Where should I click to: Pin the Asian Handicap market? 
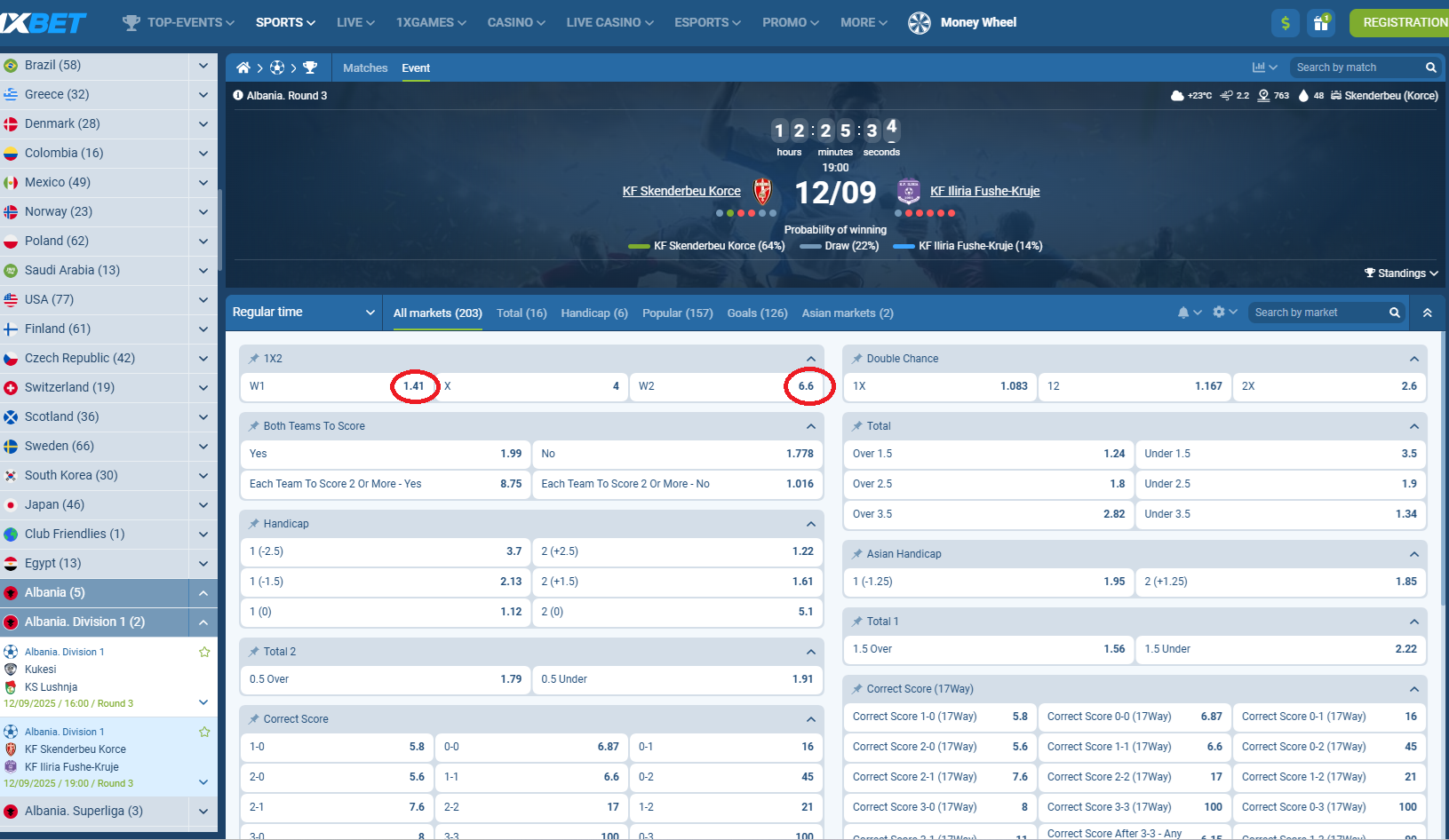click(857, 554)
